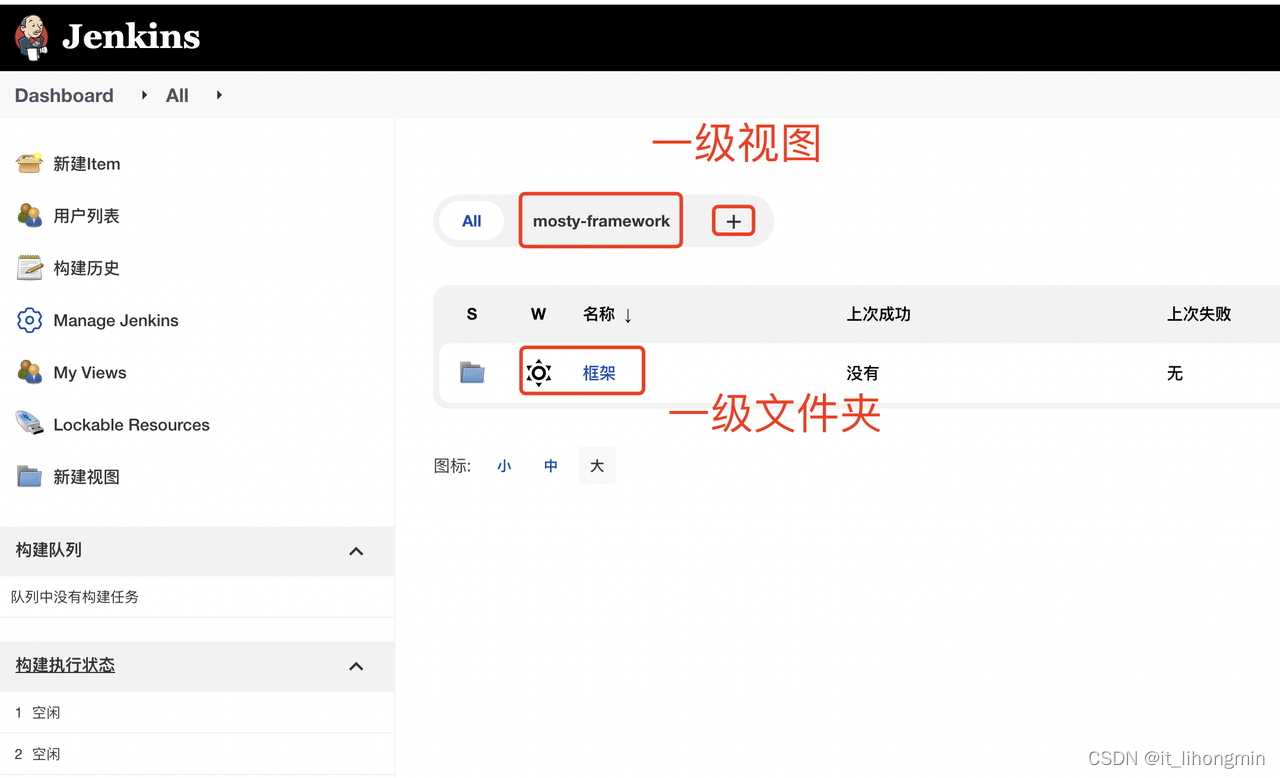Image resolution: width=1280 pixels, height=778 pixels.
Task: Click 队列中没有构建任务 text
Action: coord(75,597)
